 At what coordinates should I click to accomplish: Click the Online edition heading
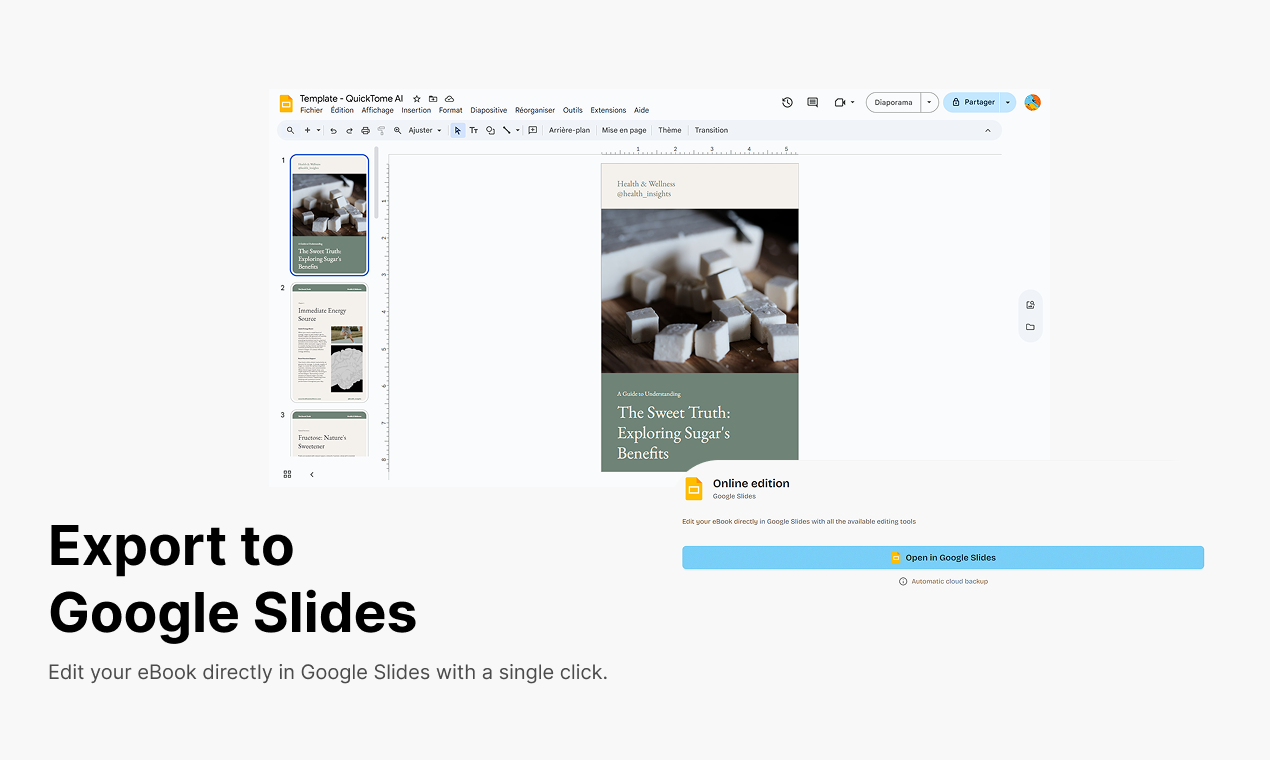point(751,483)
